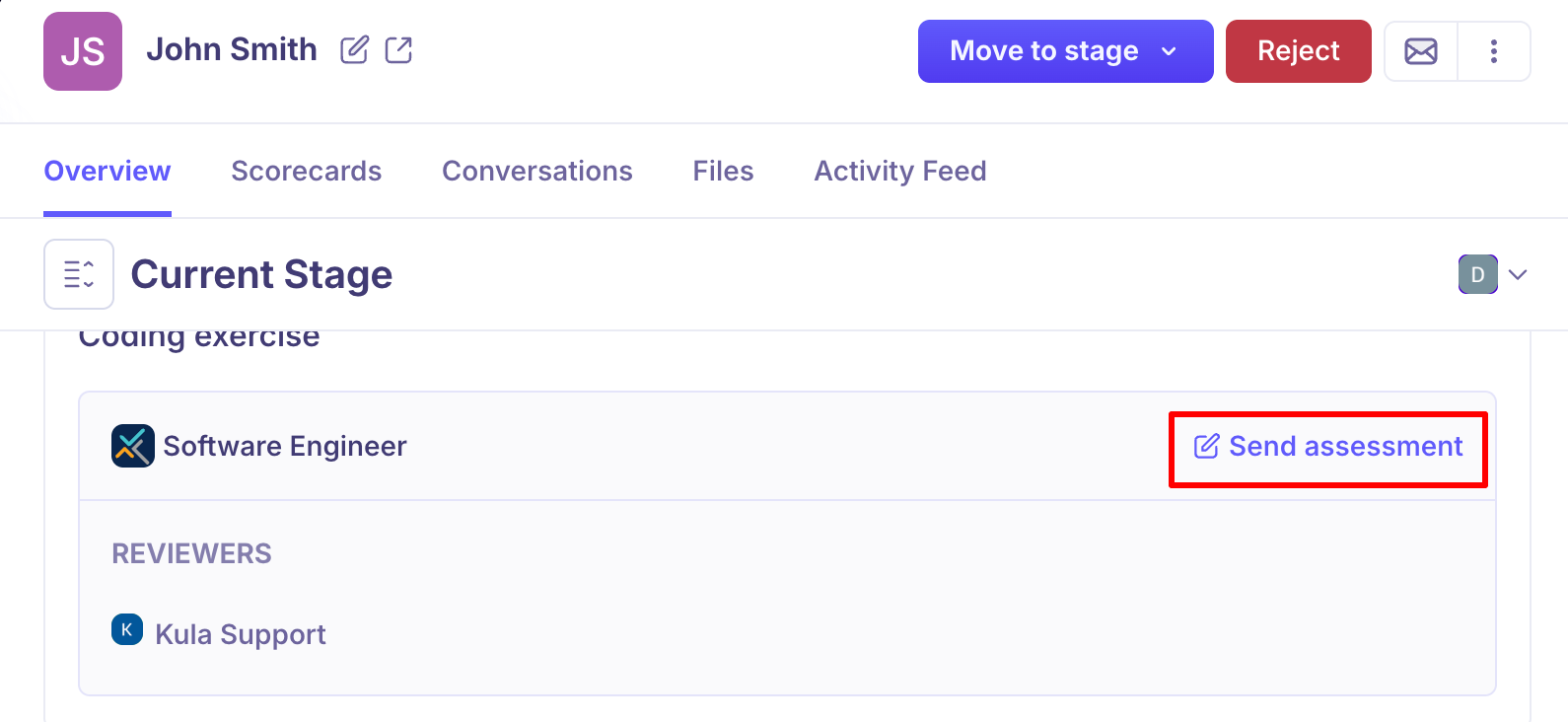Click the Kula Support reviewer avatar
The height and width of the screenshot is (722, 1568).
pyautogui.click(x=127, y=629)
